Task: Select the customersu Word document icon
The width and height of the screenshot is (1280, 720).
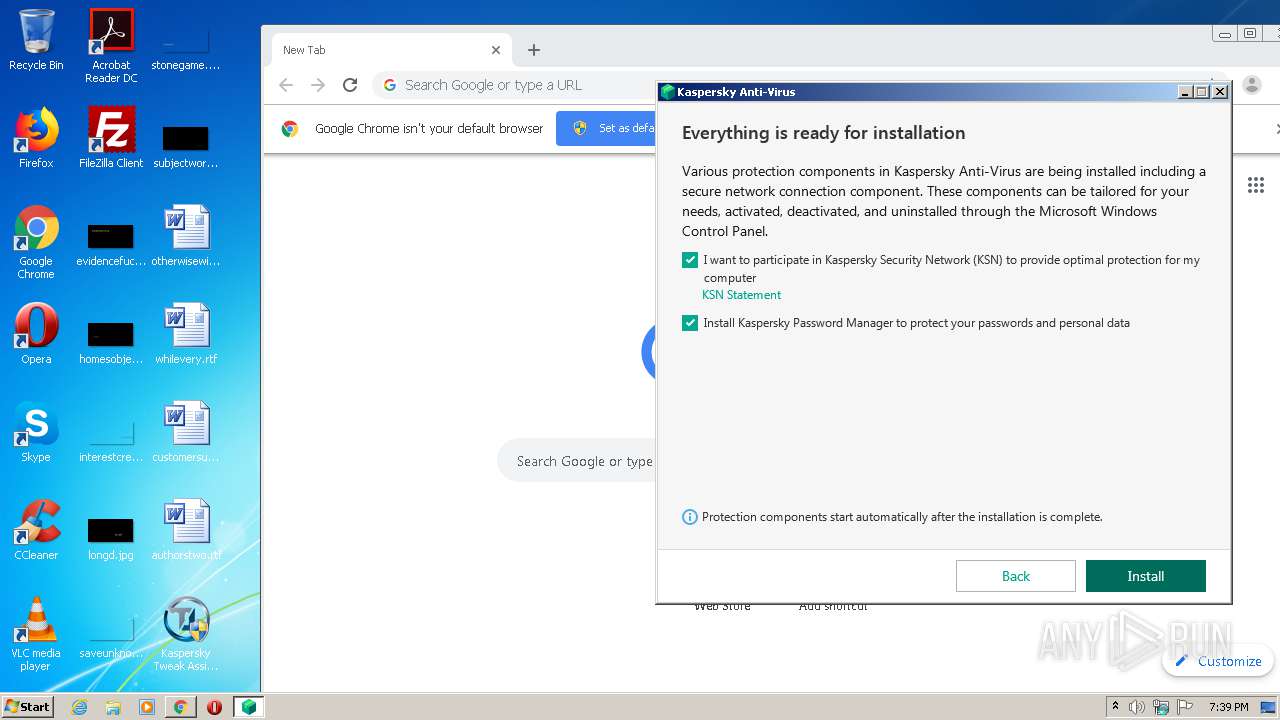Action: tap(185, 432)
